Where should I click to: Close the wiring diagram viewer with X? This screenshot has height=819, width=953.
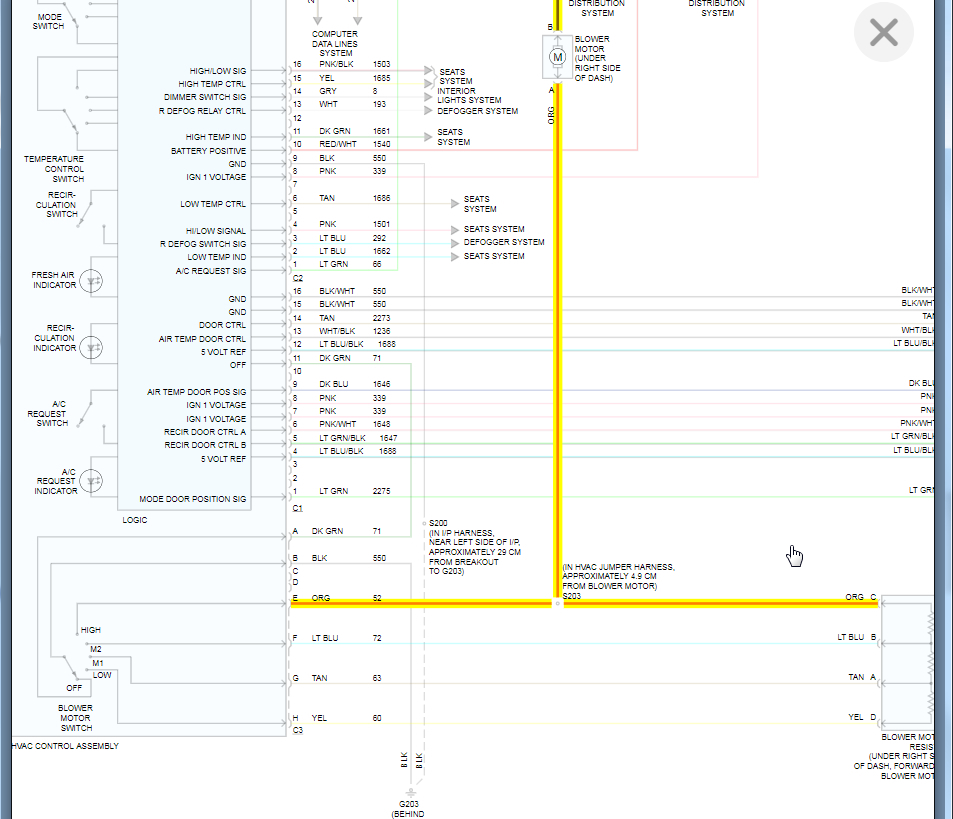point(884,32)
